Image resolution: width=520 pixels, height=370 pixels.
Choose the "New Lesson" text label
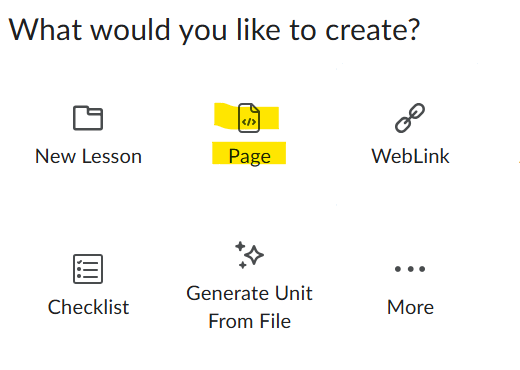88,156
